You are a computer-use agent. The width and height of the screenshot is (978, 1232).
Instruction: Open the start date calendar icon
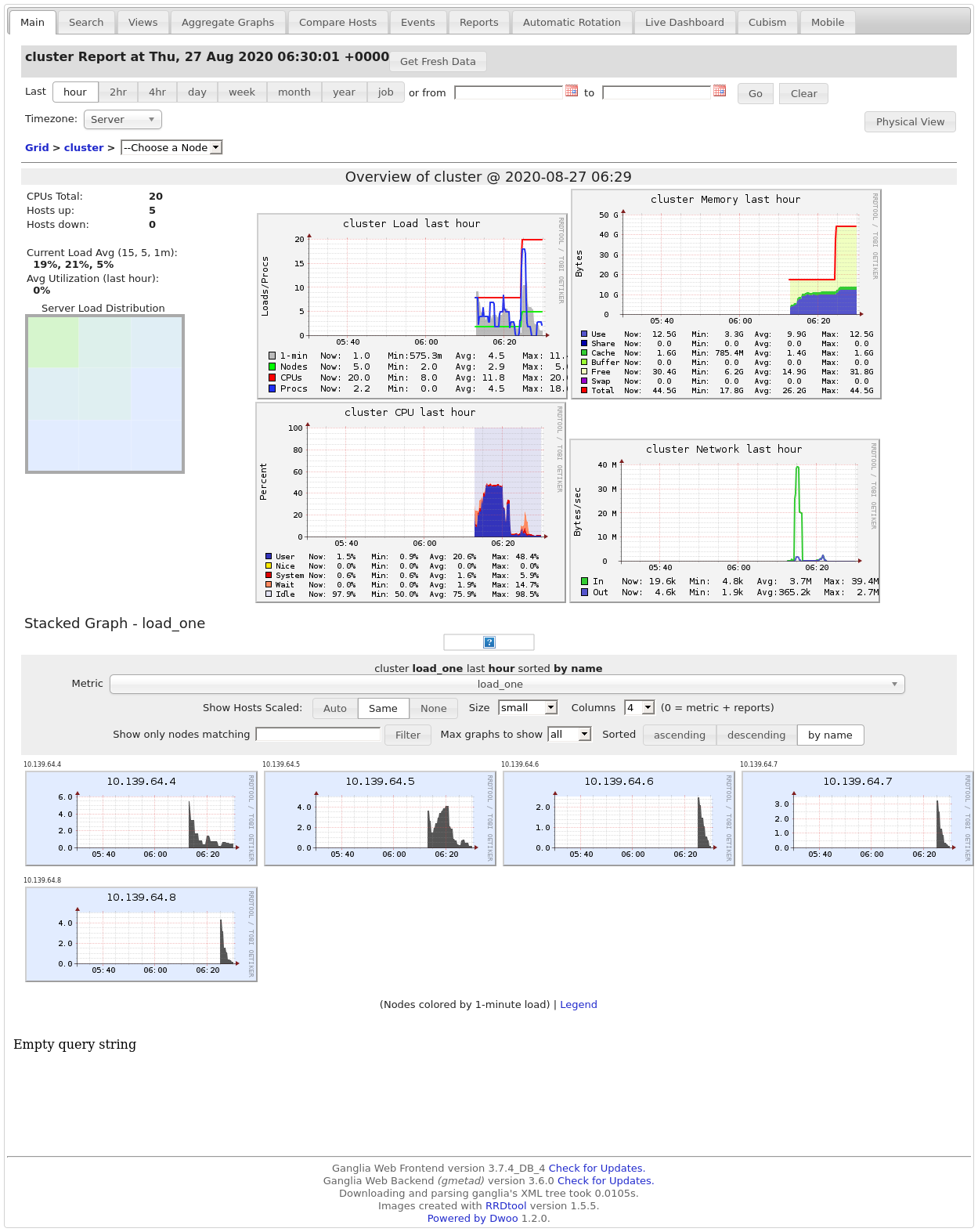[572, 91]
